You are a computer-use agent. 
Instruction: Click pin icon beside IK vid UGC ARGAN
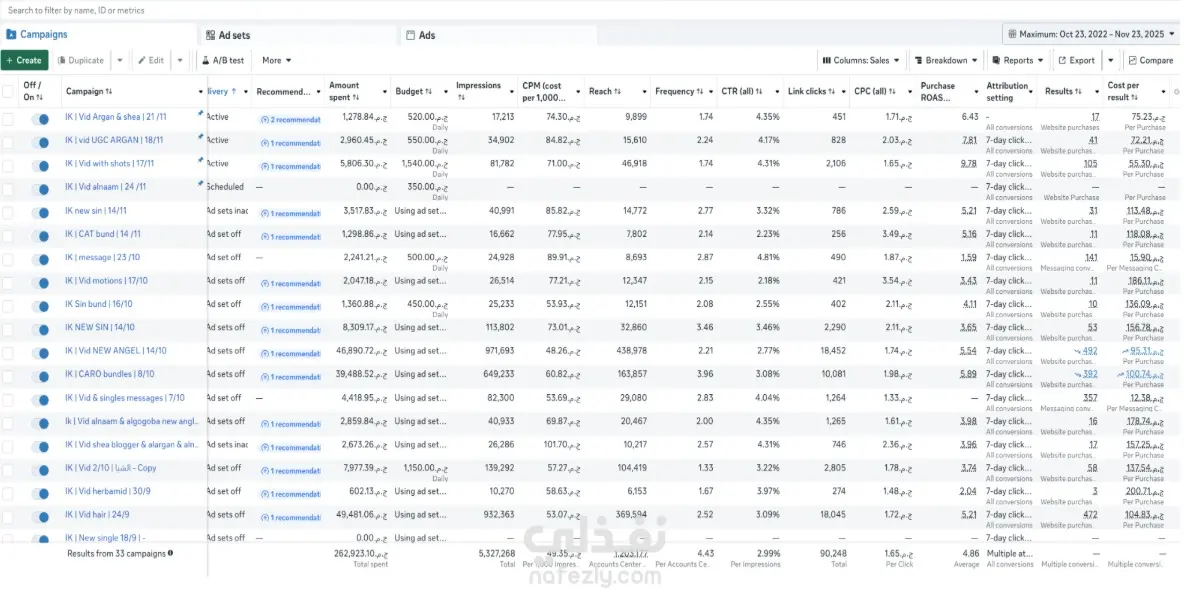click(x=200, y=137)
